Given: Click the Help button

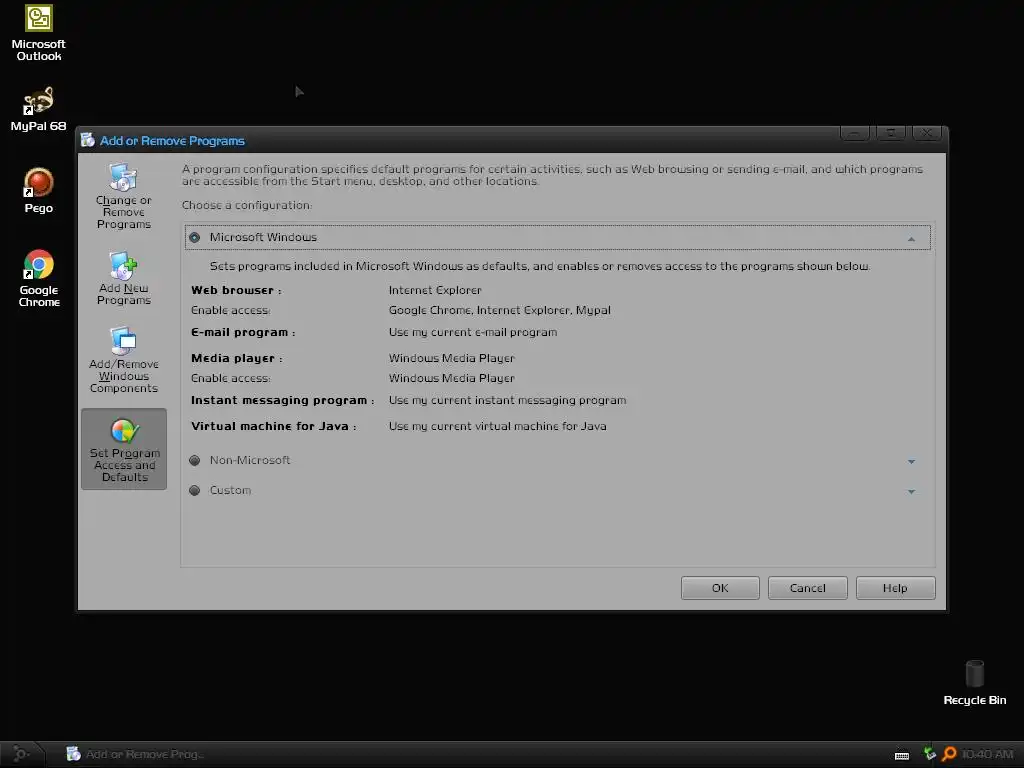Looking at the screenshot, I should (895, 588).
